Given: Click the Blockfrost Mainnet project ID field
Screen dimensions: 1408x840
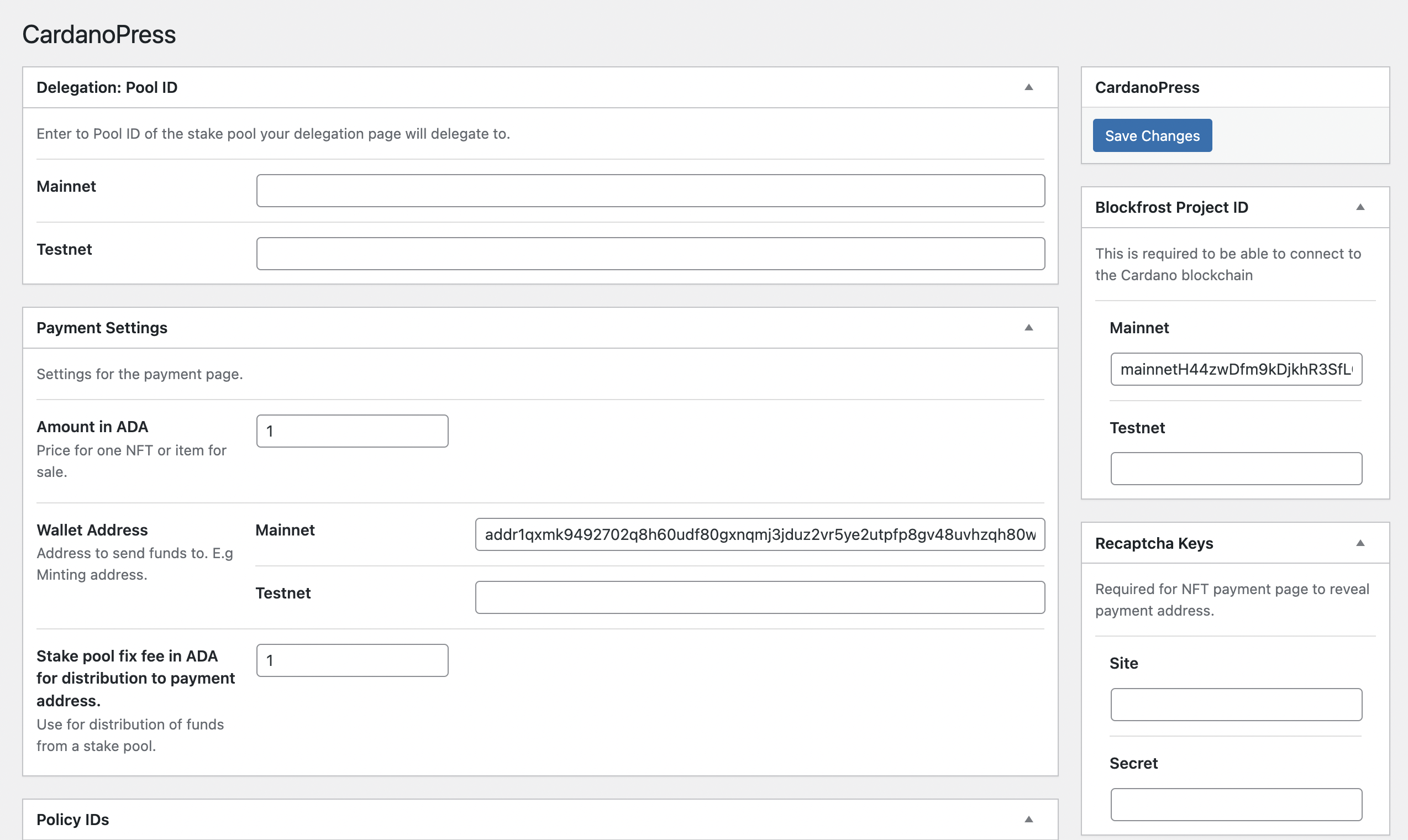Looking at the screenshot, I should coord(1236,369).
